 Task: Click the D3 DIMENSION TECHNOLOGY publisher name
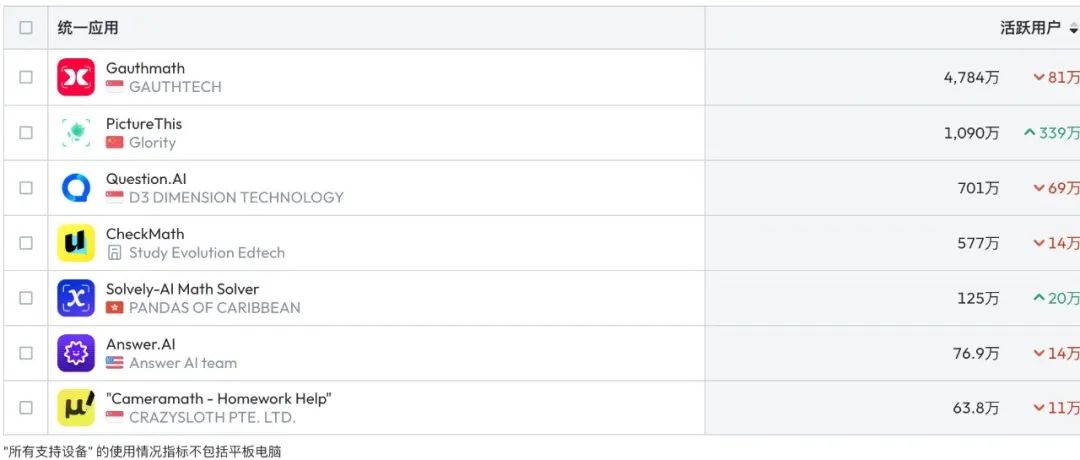click(236, 198)
